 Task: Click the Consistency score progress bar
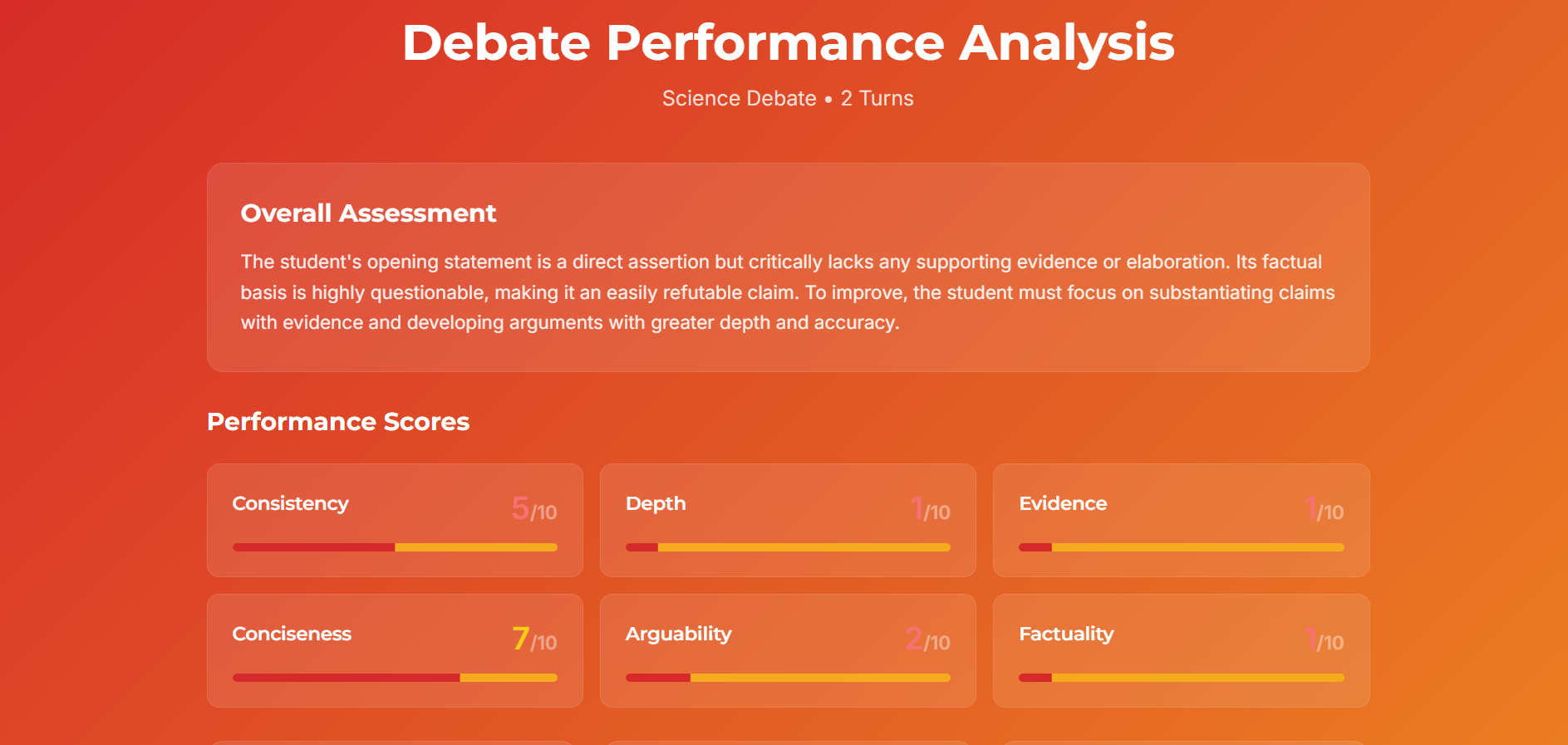click(x=395, y=547)
